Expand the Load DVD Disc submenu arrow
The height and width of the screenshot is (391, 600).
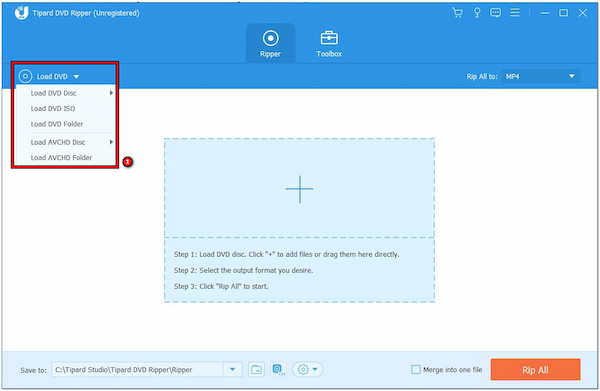tap(111, 93)
